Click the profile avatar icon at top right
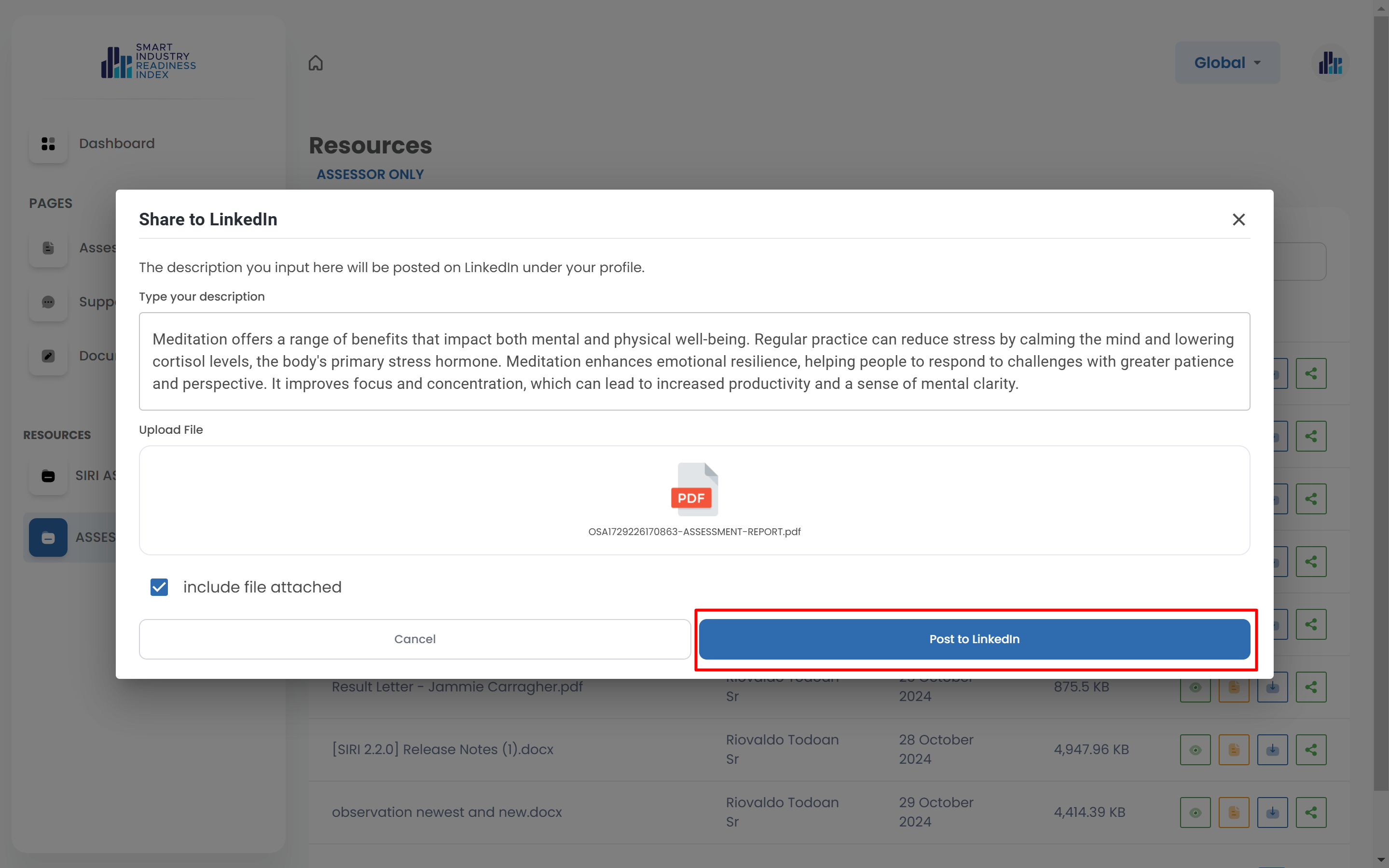Image resolution: width=1389 pixels, height=868 pixels. [x=1330, y=63]
